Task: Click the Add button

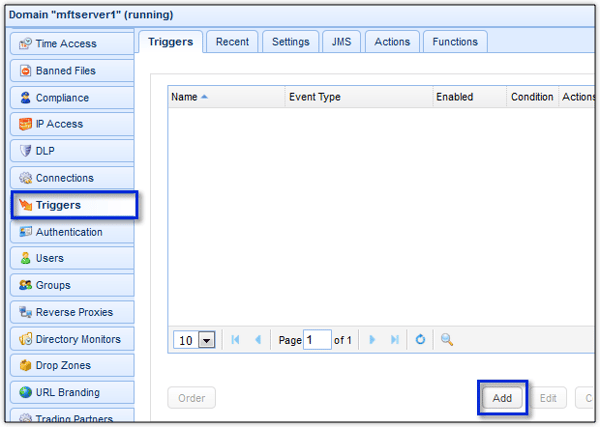Action: pos(502,398)
